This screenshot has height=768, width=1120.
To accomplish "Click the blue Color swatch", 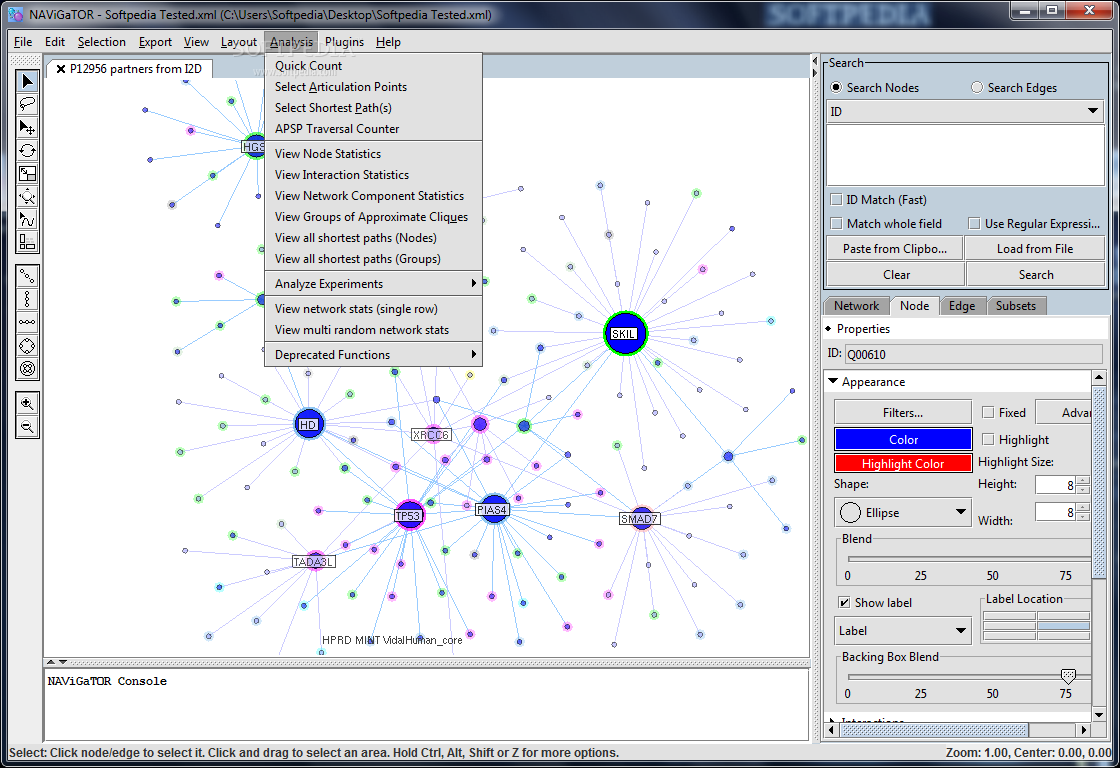I will point(903,439).
